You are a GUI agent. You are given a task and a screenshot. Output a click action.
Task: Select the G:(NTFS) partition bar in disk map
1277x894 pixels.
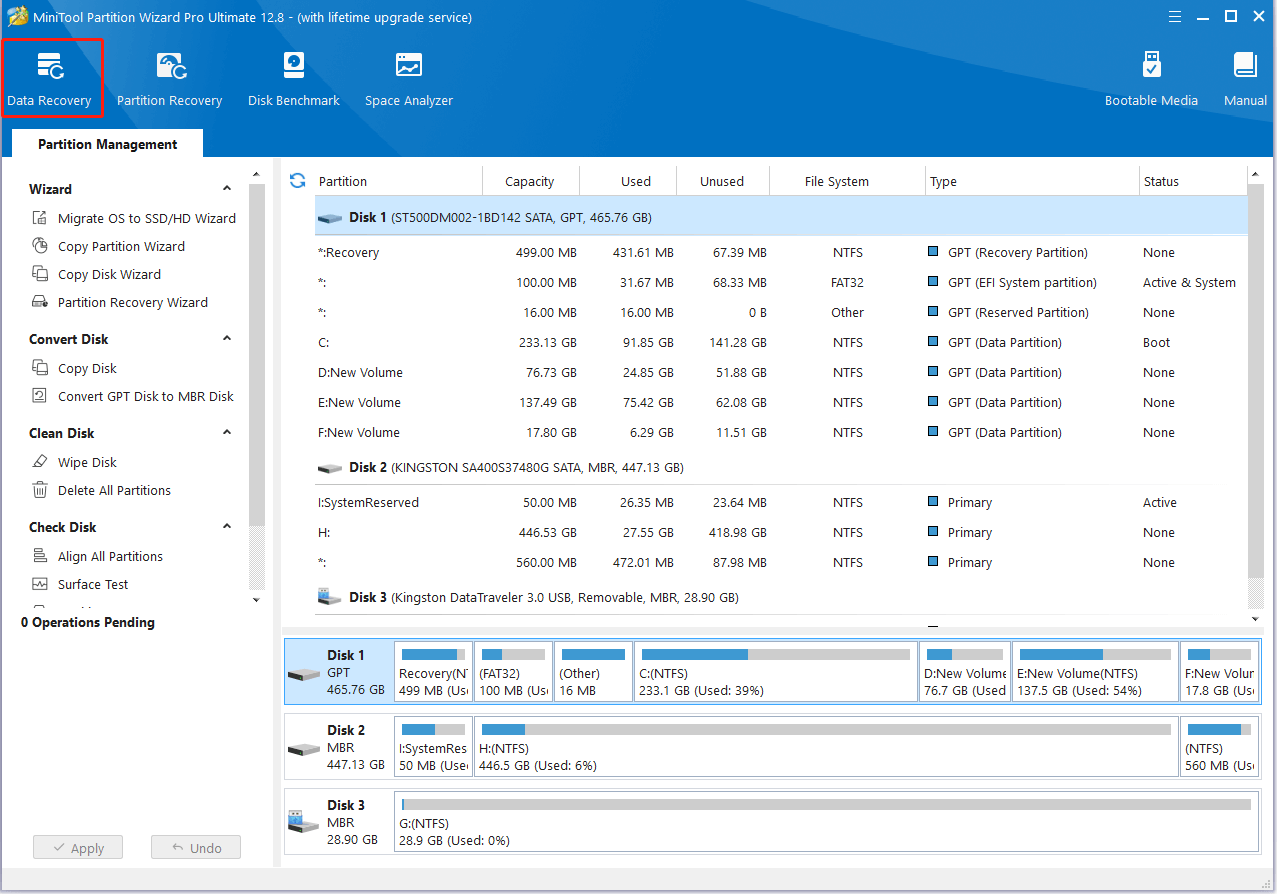pyautogui.click(x=826, y=822)
